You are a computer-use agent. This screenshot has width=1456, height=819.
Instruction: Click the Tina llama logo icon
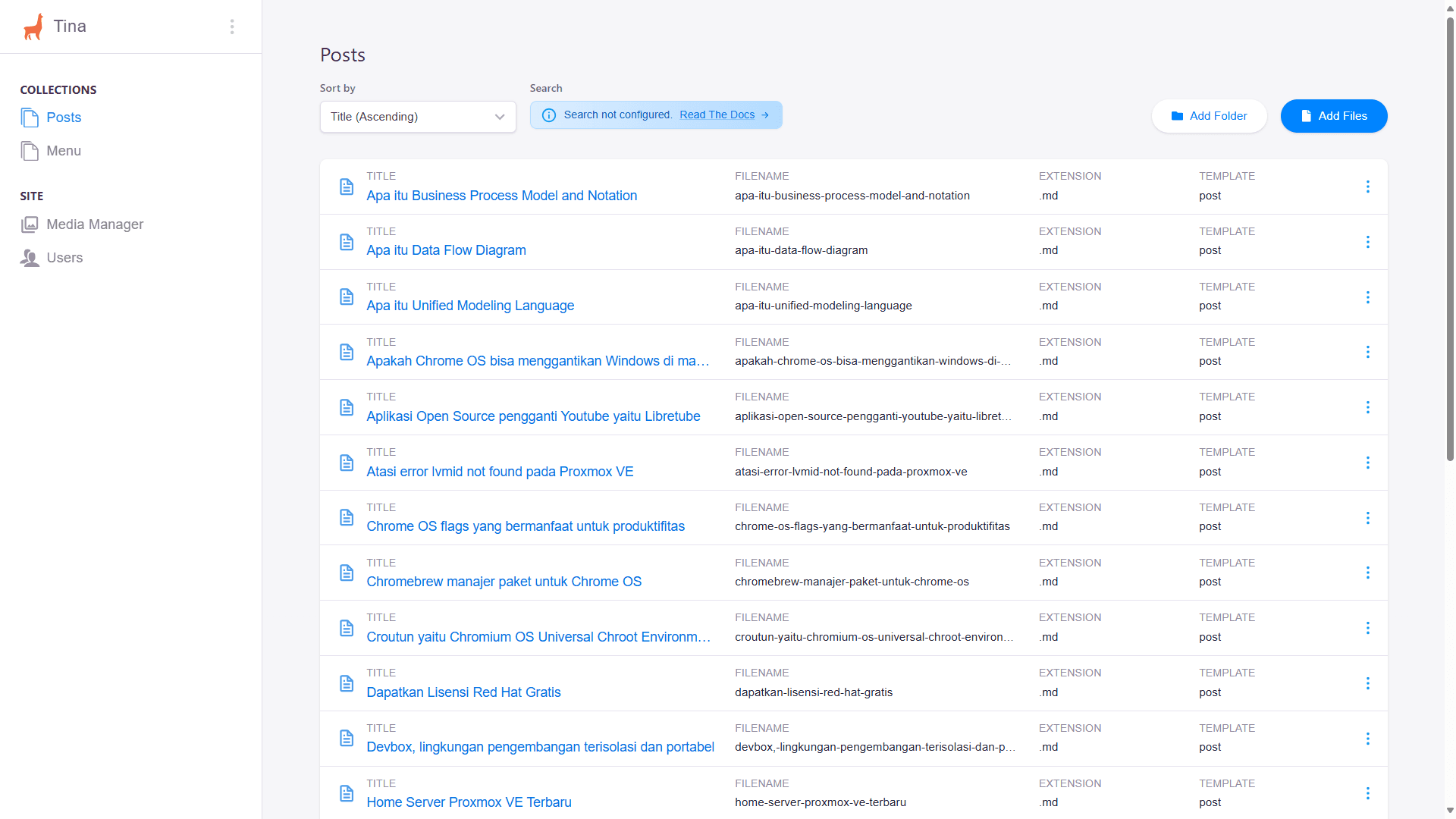click(x=33, y=27)
